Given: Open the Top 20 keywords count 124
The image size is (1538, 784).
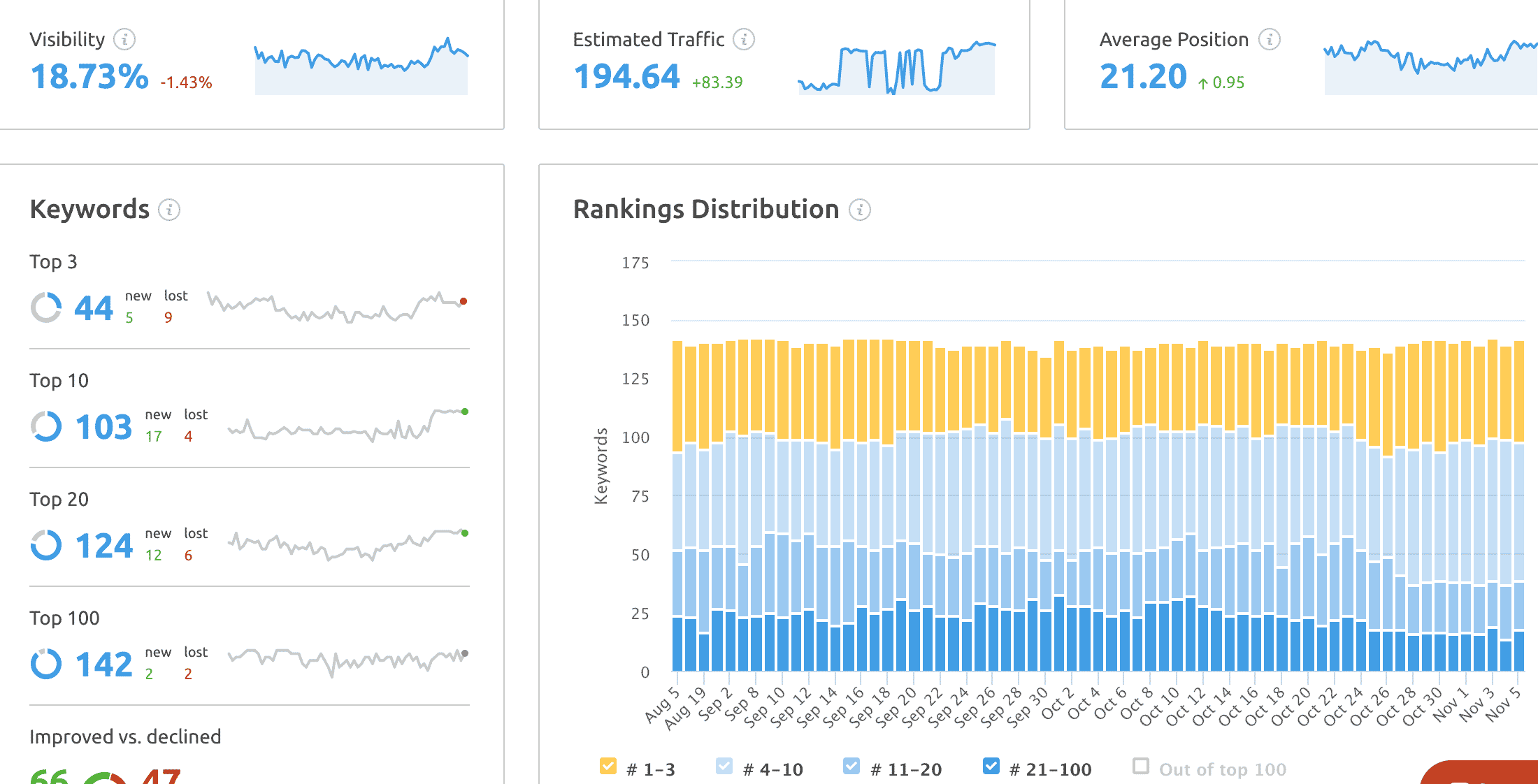Looking at the screenshot, I should [x=103, y=546].
